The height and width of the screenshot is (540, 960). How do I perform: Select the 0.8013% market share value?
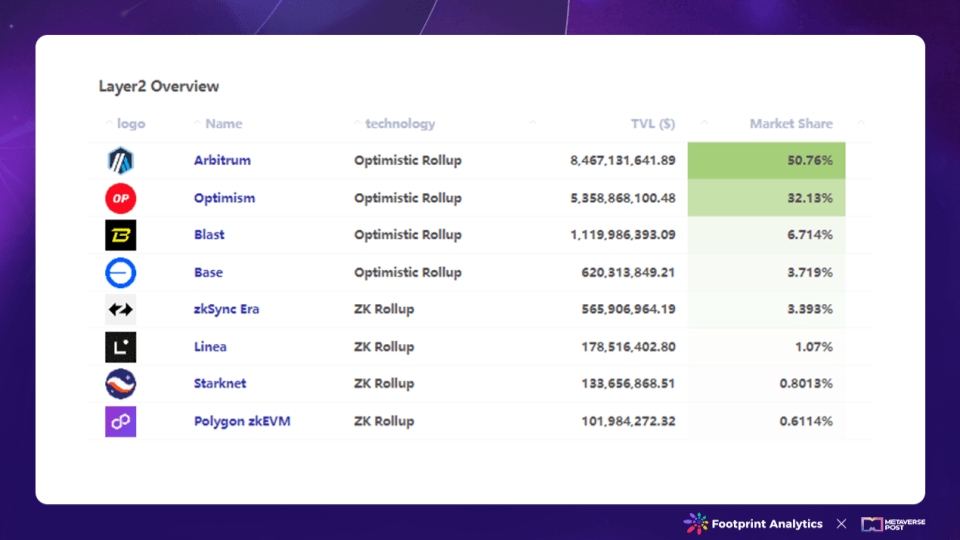[x=806, y=384]
